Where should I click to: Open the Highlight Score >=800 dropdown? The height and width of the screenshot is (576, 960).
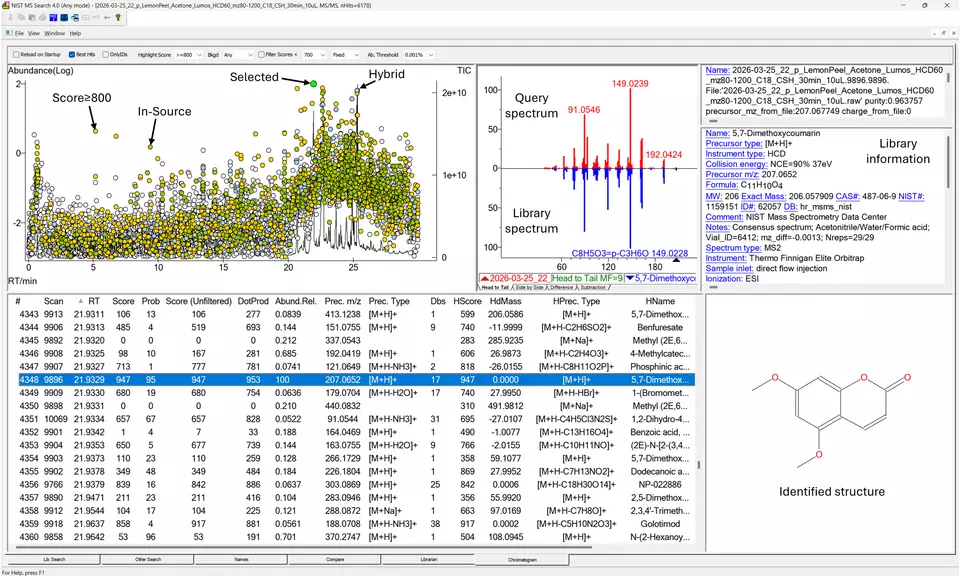[x=189, y=54]
